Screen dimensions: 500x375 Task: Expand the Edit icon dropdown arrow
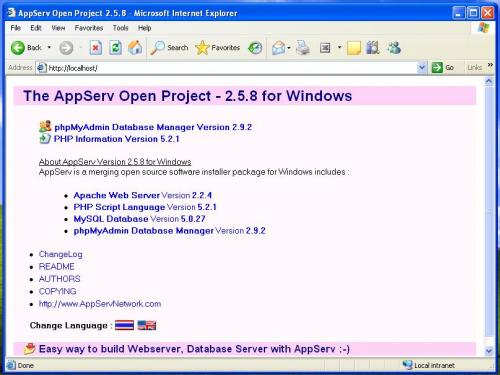pyautogui.click(x=339, y=48)
